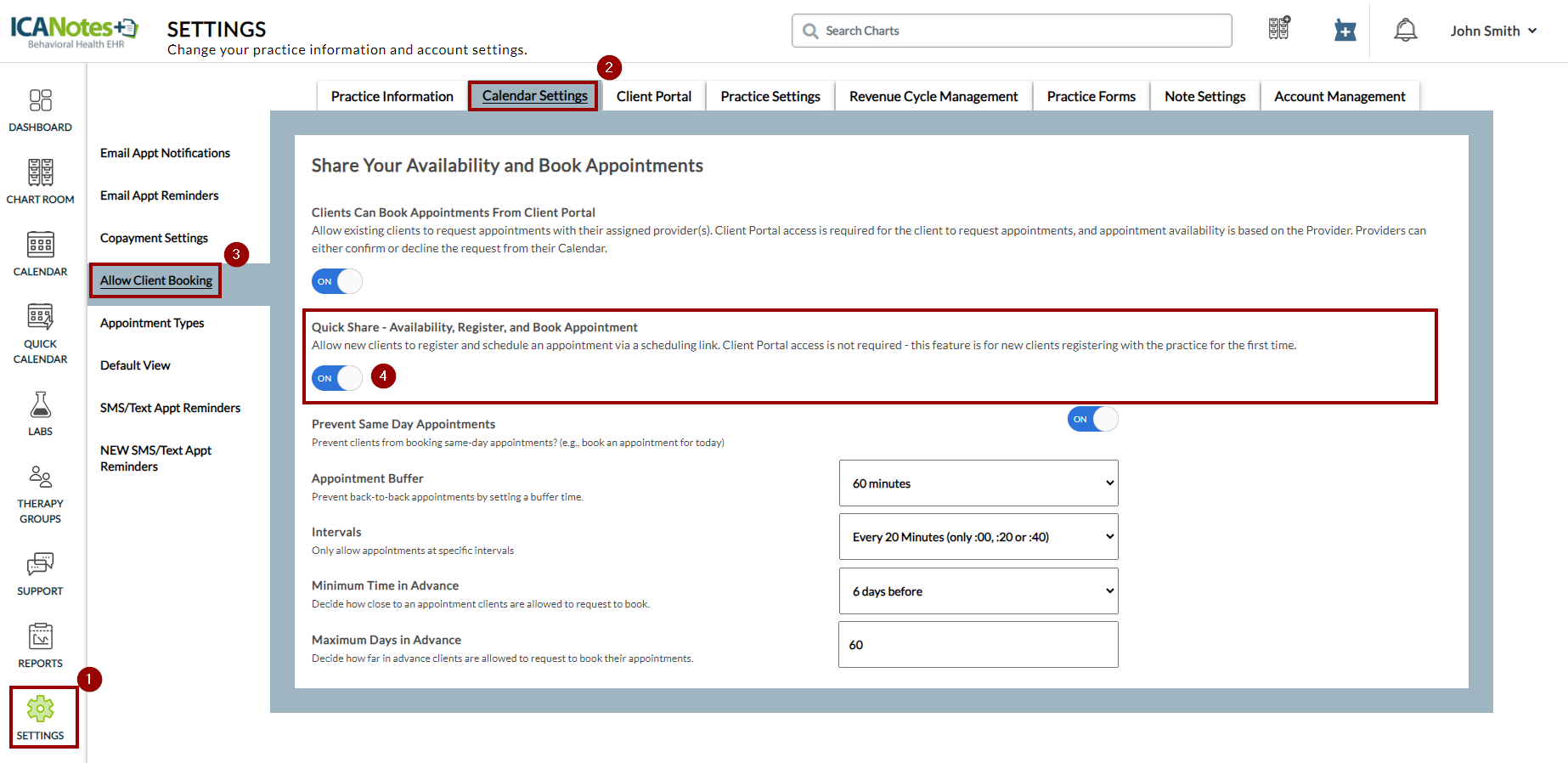Image resolution: width=1568 pixels, height=763 pixels.
Task: Open the Intervals dropdown menu
Action: pyautogui.click(x=978, y=537)
